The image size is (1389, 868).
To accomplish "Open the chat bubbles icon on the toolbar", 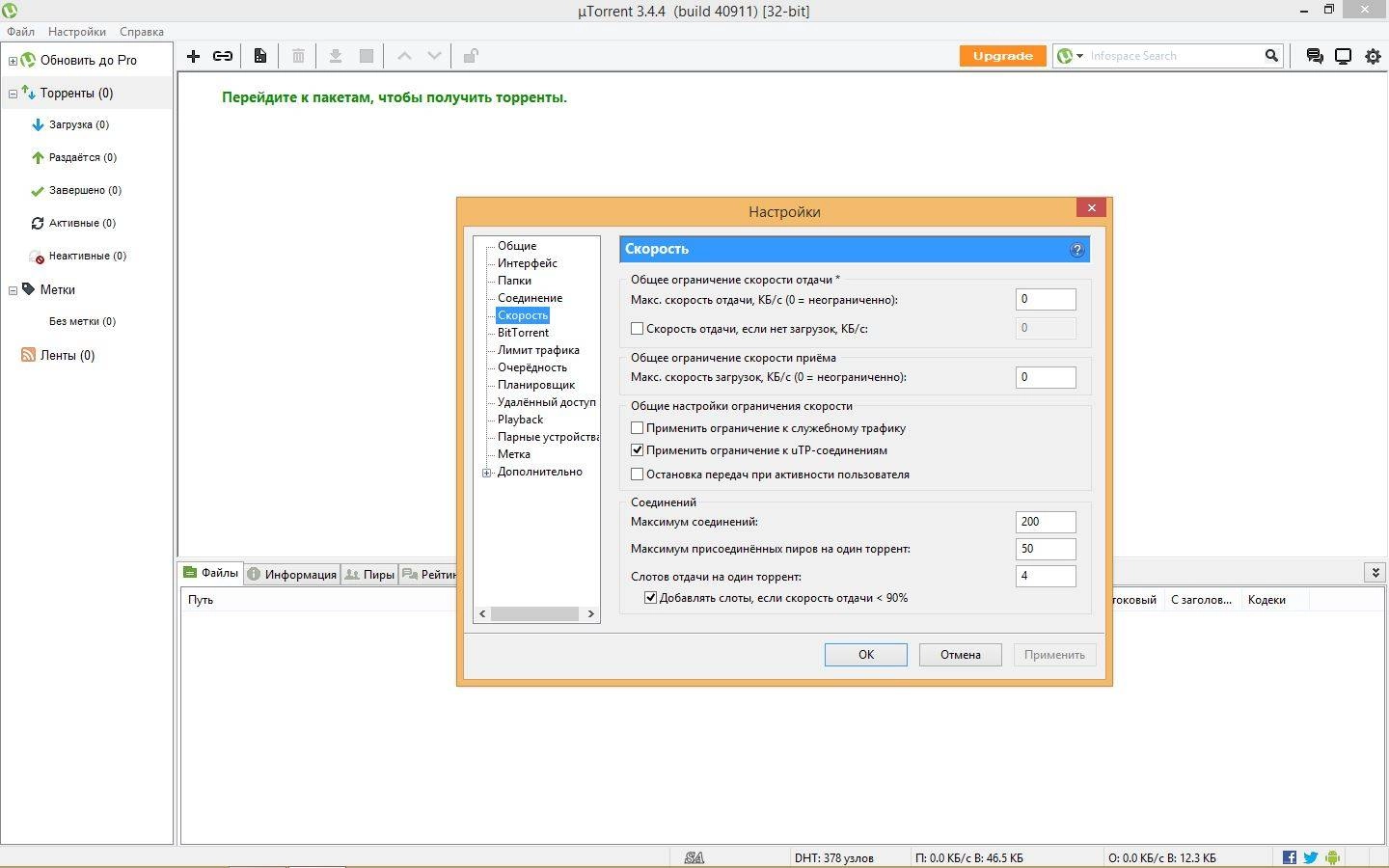I will point(1314,56).
